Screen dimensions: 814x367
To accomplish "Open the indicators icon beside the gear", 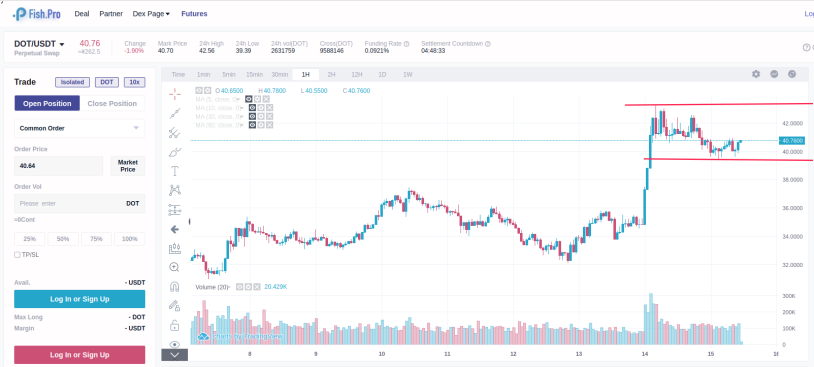I will coord(774,74).
